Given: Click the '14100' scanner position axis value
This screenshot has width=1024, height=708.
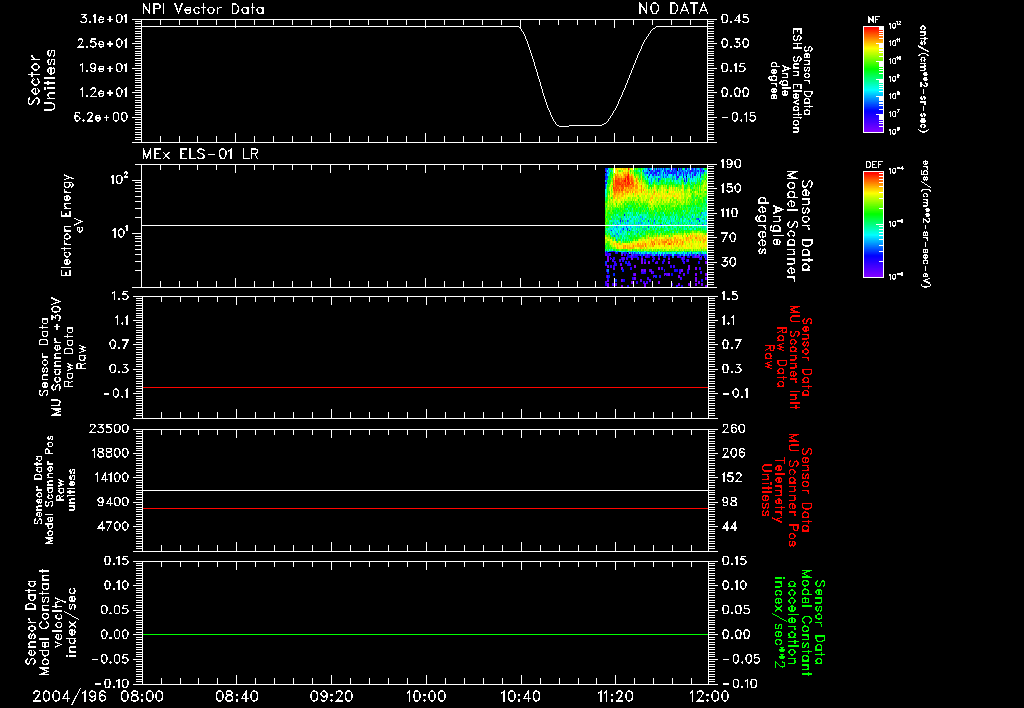Looking at the screenshot, I should pos(109,477).
